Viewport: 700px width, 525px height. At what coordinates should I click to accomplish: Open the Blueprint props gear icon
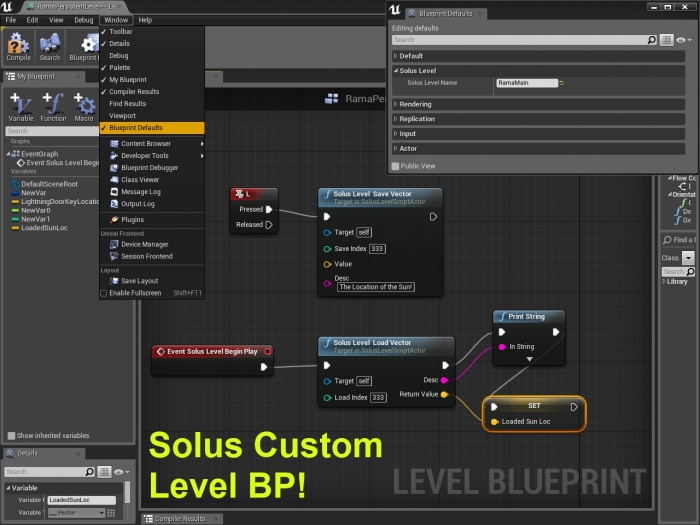[88, 44]
